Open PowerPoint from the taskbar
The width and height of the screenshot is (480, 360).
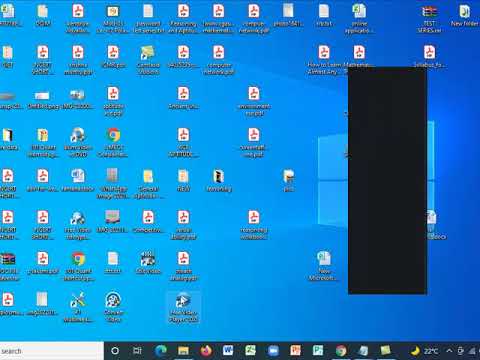[x=295, y=351]
